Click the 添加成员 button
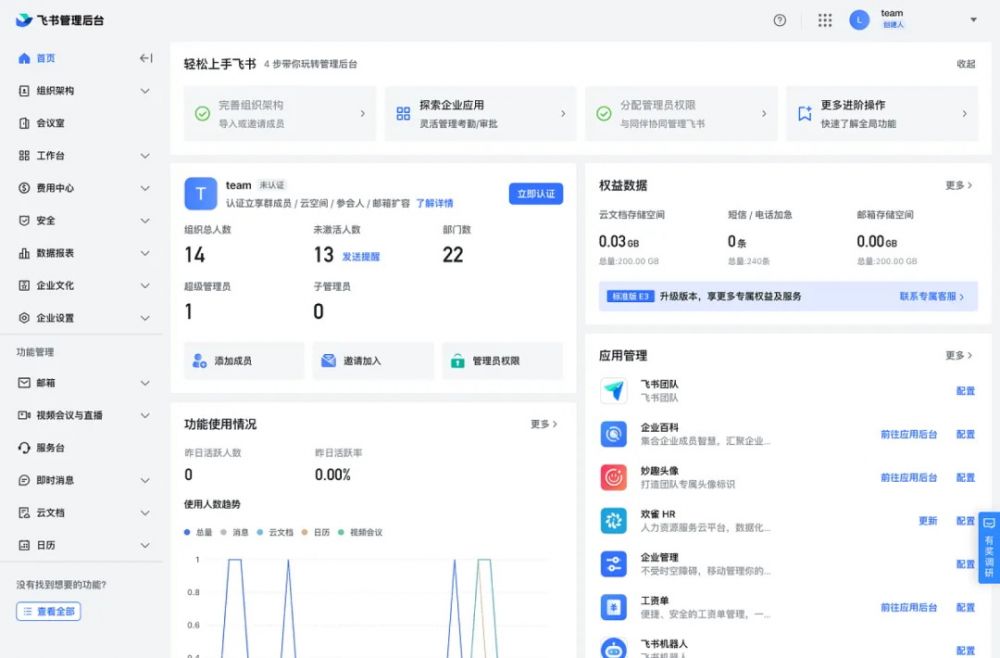The image size is (1000, 658). tap(244, 361)
